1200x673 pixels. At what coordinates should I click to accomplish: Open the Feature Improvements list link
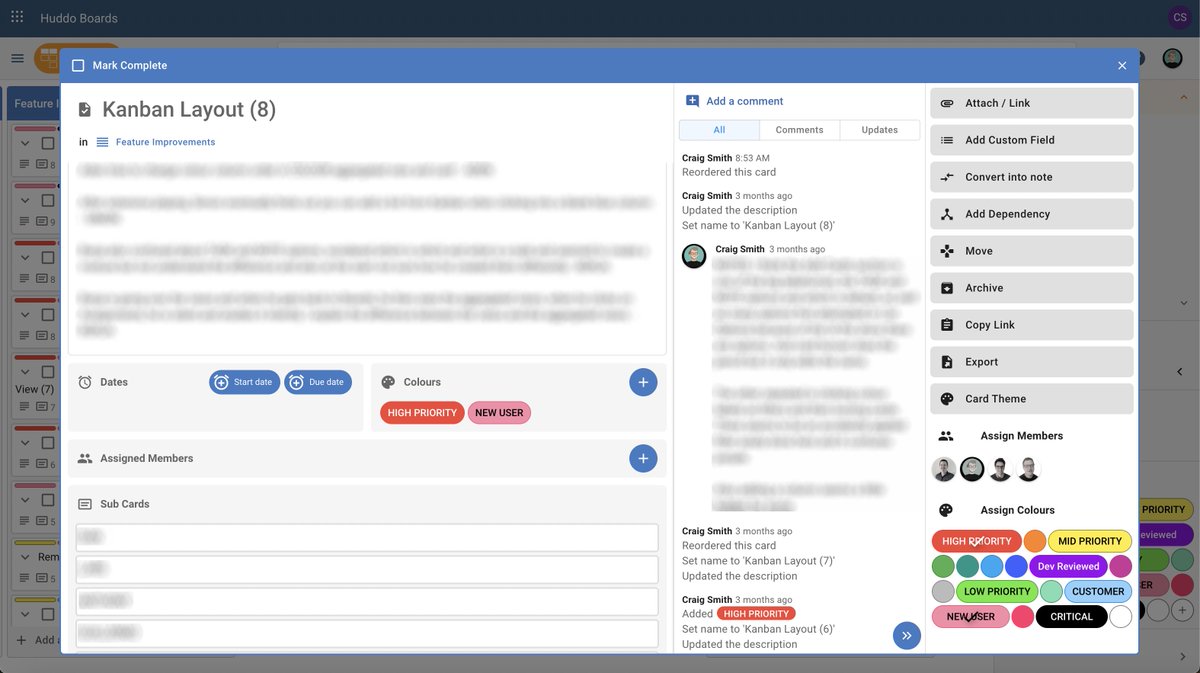coord(165,142)
